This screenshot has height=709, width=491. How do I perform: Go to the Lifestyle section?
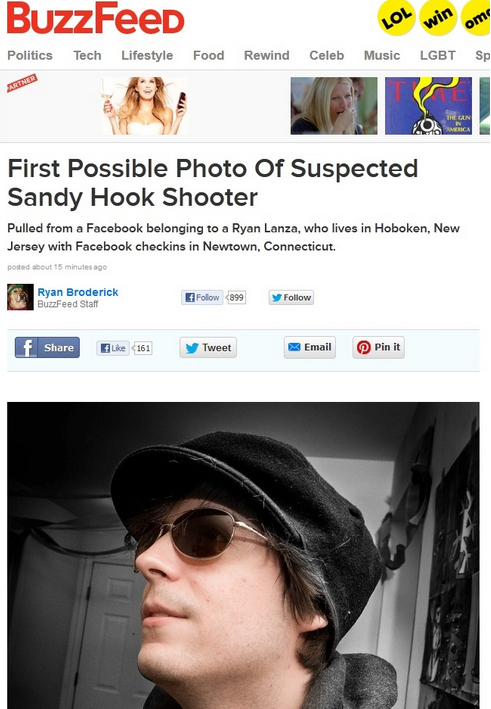pos(147,55)
